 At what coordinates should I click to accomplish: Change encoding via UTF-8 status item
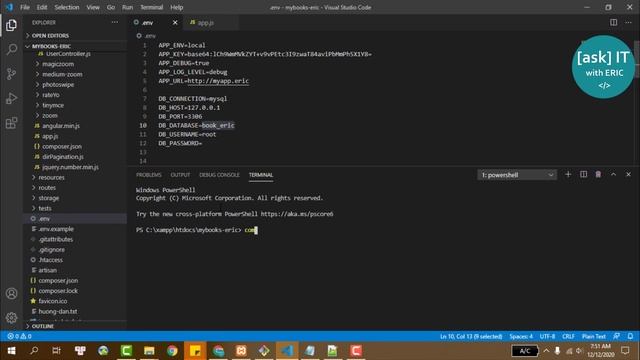547,336
